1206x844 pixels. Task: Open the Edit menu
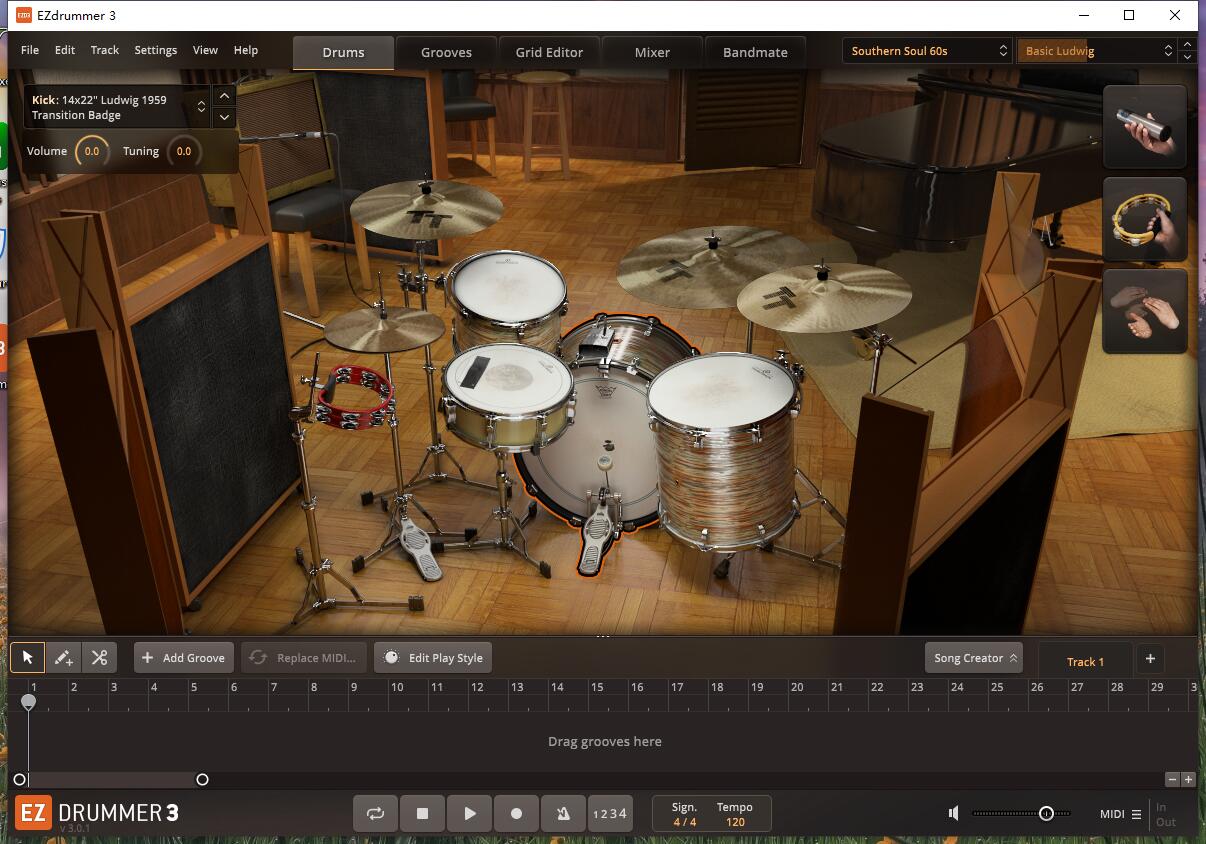click(x=65, y=50)
